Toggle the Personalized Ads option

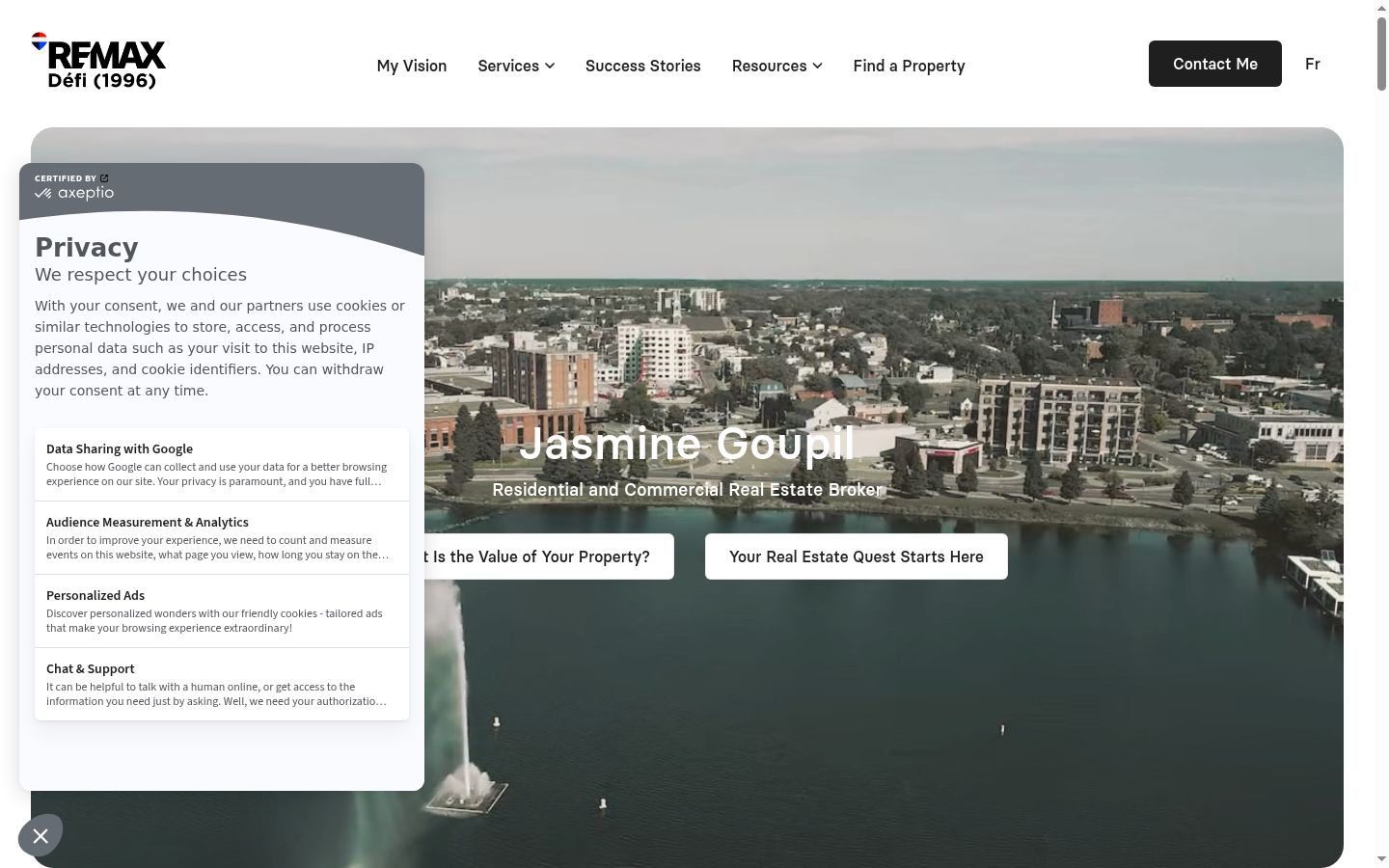pyautogui.click(x=222, y=611)
